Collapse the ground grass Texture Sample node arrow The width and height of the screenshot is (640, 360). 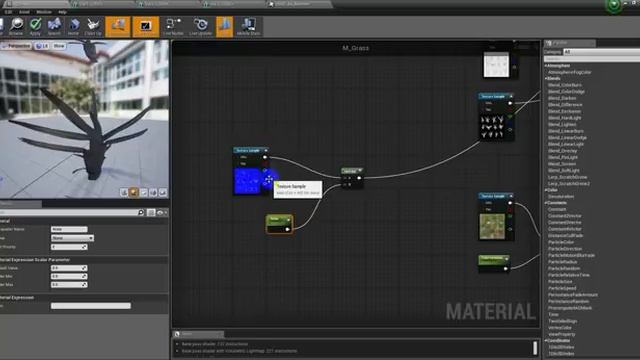511,196
